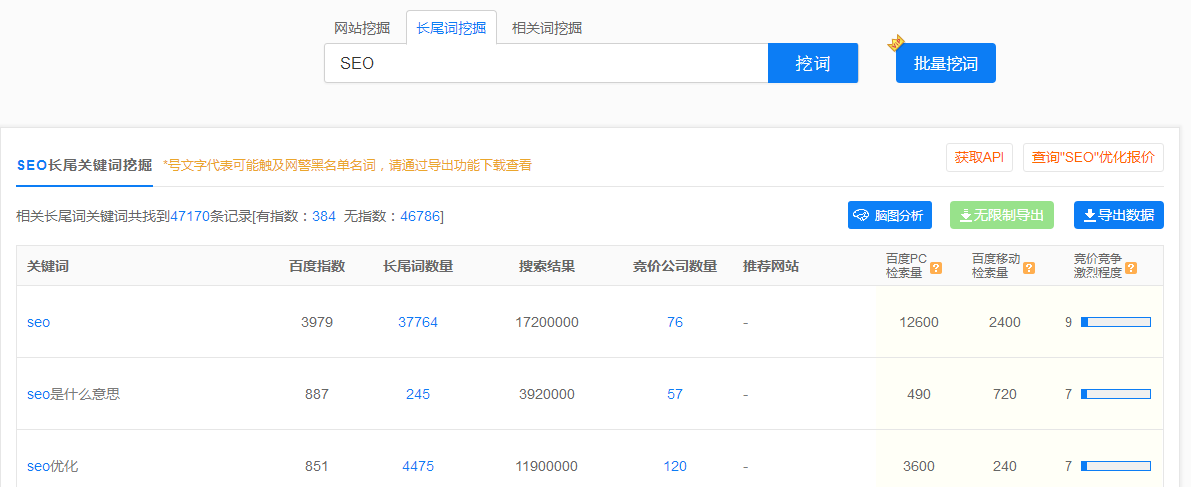Open the 相关词挖掘 tab
1191x487 pixels.
coord(547,28)
